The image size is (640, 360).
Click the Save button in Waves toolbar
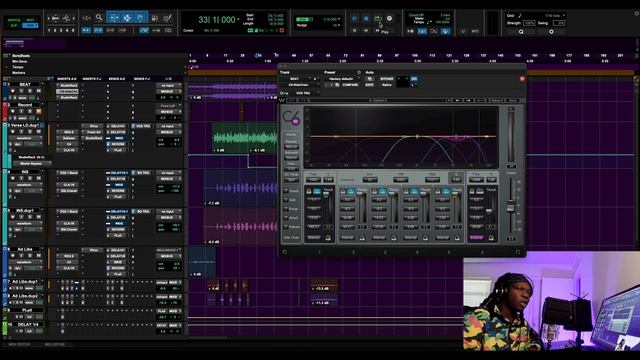tap(513, 100)
